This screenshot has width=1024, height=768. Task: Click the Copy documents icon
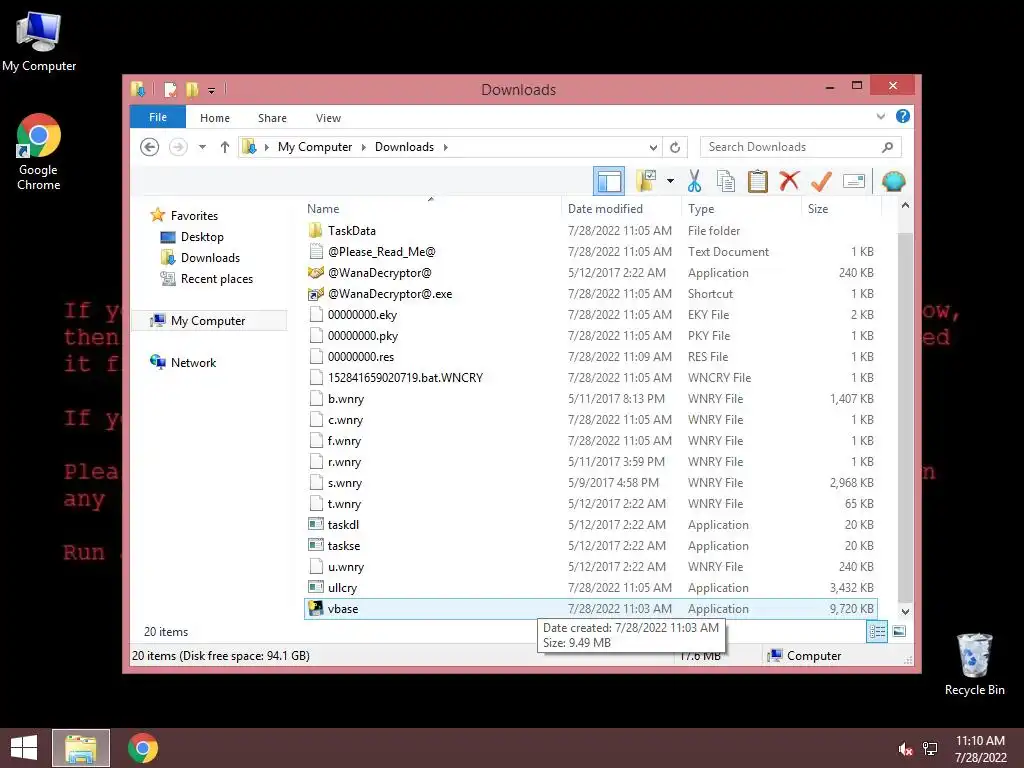click(726, 181)
